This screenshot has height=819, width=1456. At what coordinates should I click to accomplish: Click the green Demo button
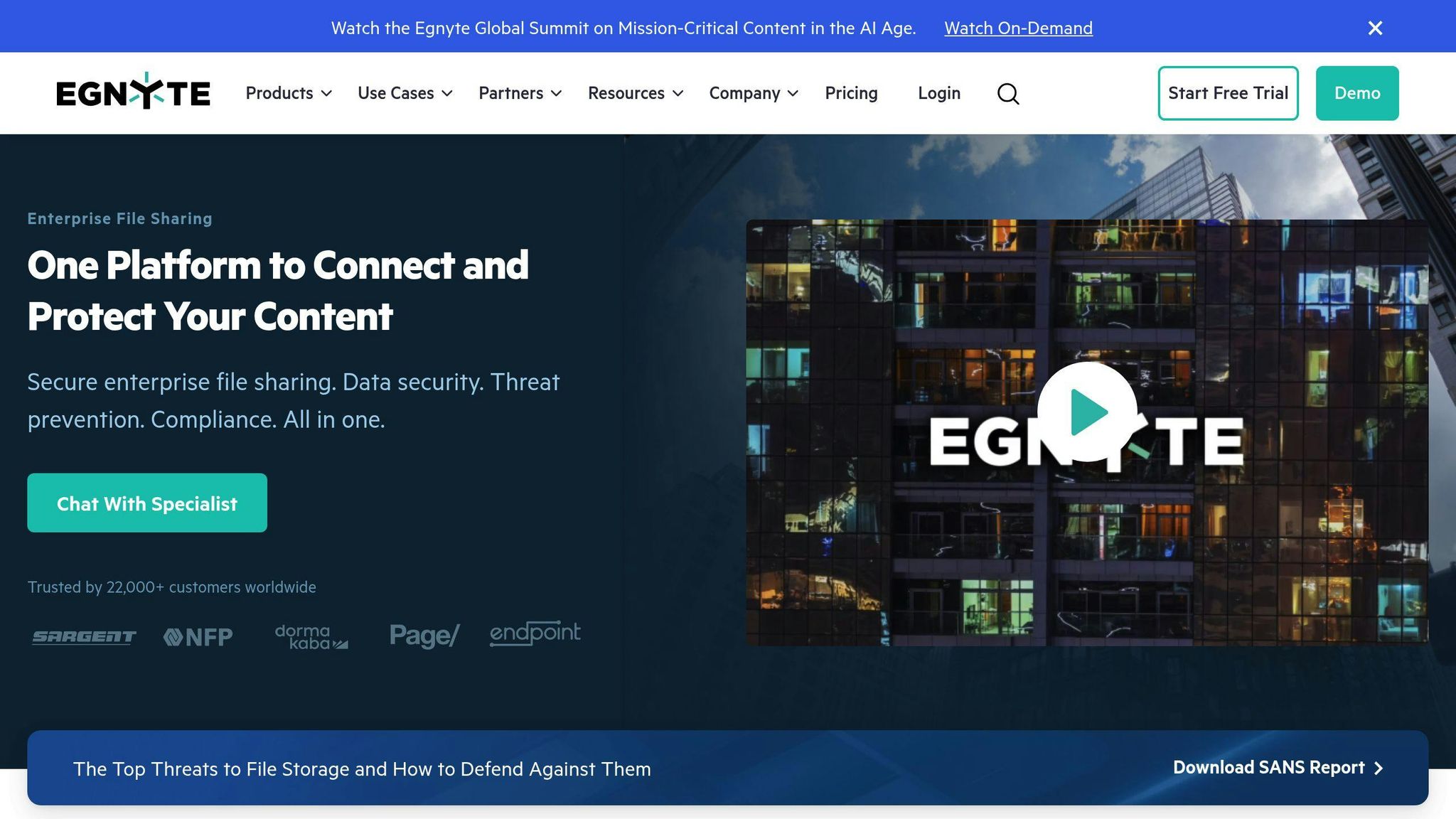pyautogui.click(x=1356, y=93)
